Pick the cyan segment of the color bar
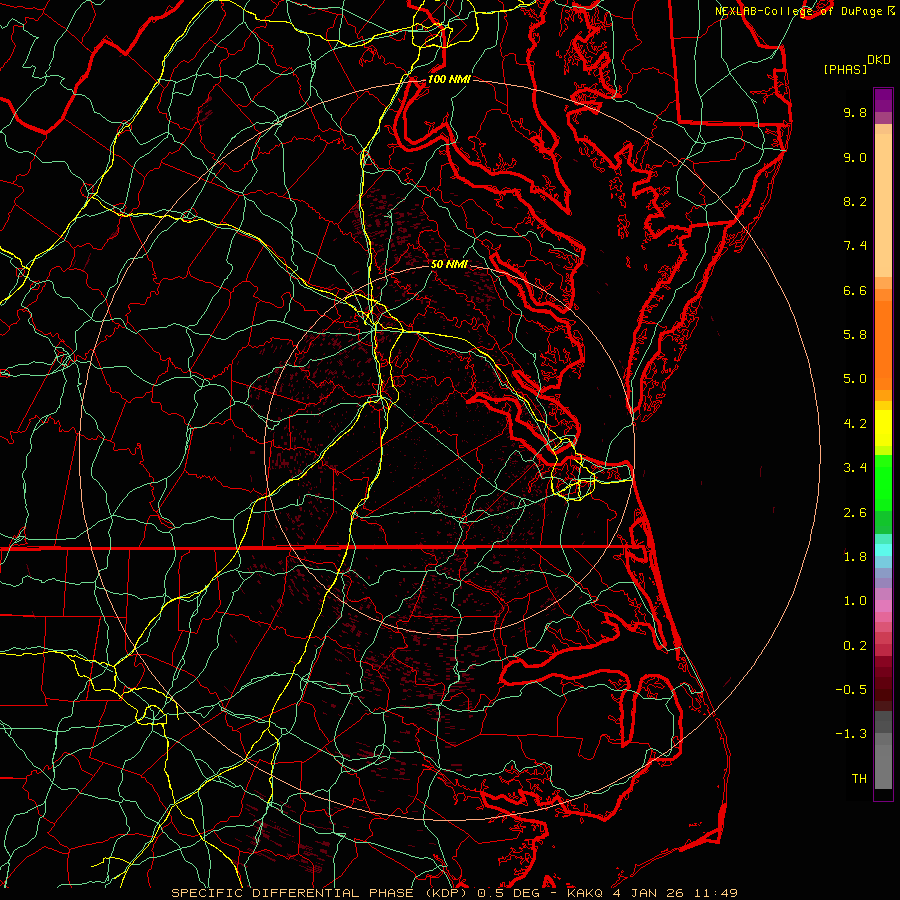The width and height of the screenshot is (900, 900). [x=883, y=550]
